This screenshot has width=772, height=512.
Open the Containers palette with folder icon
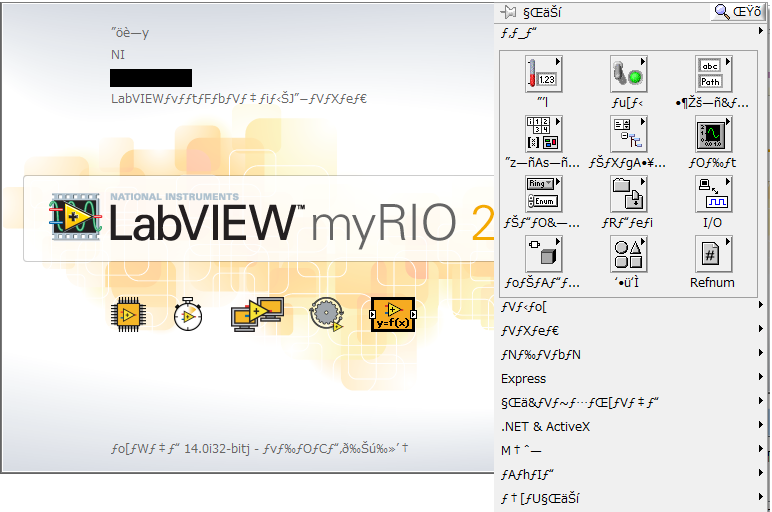click(629, 194)
